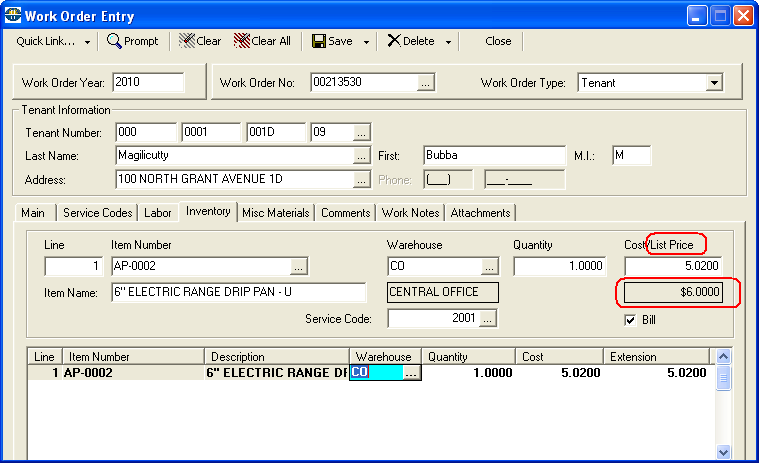The height and width of the screenshot is (463, 759).
Task: Open the Delete dropdown arrow
Action: point(448,42)
